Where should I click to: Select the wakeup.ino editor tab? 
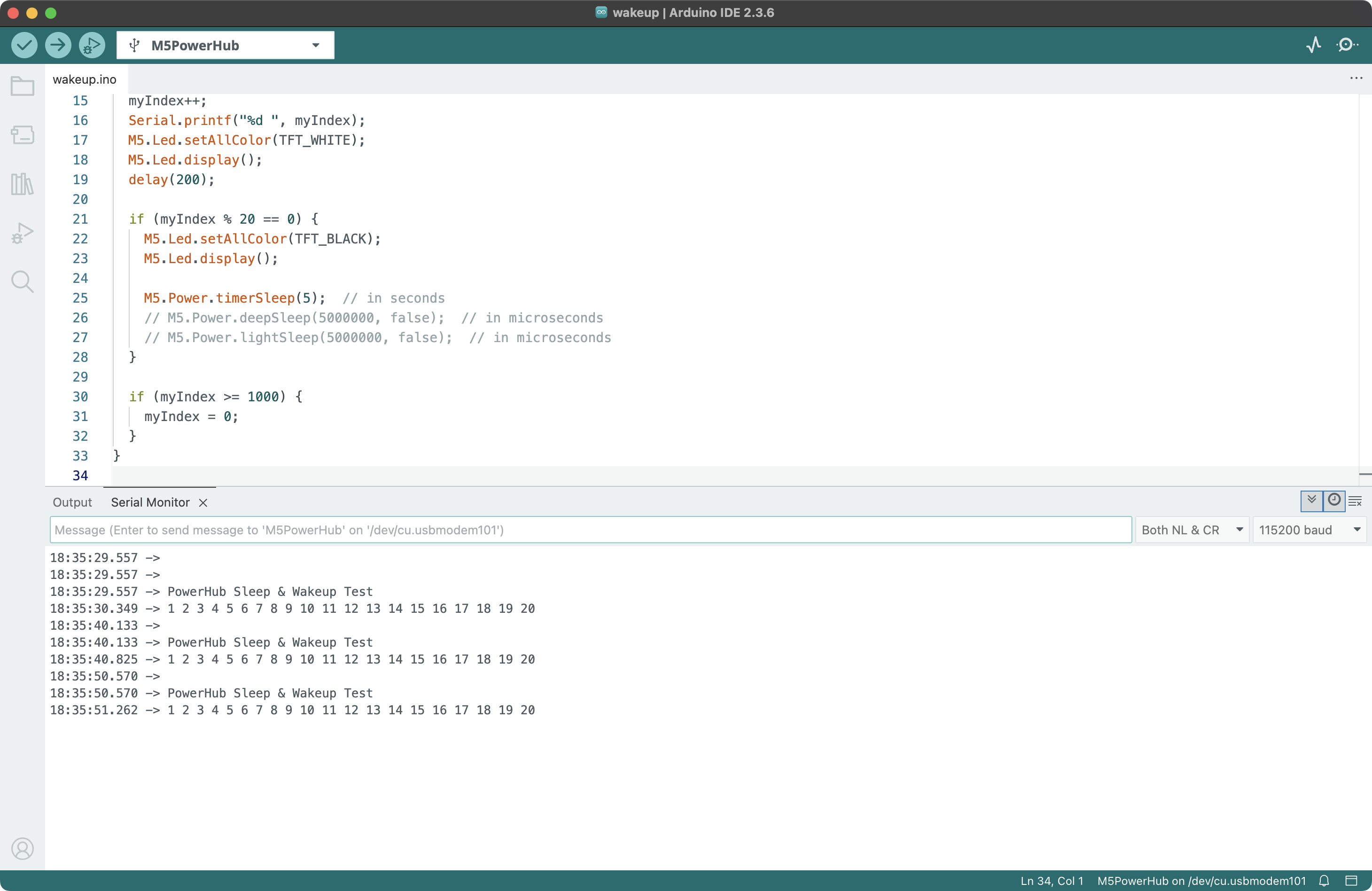85,79
